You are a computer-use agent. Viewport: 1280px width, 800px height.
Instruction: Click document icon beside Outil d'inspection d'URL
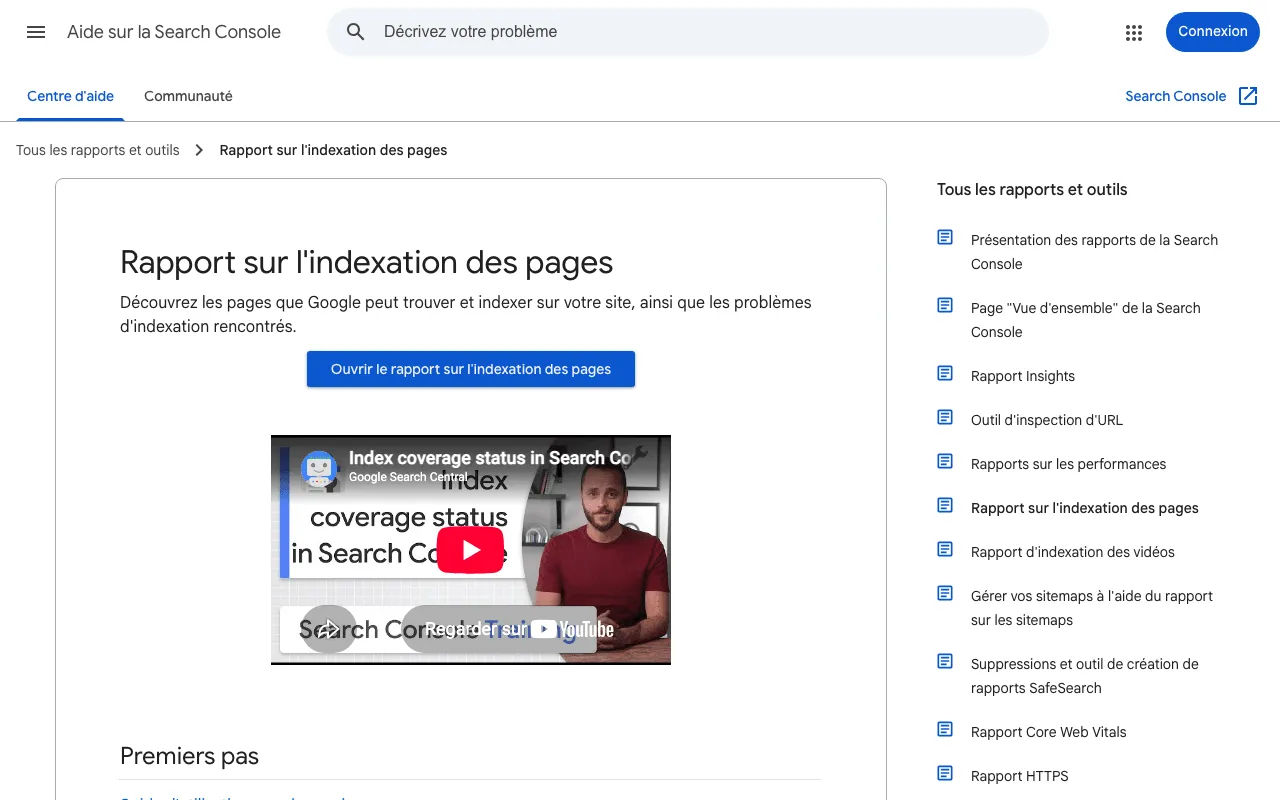pos(945,417)
